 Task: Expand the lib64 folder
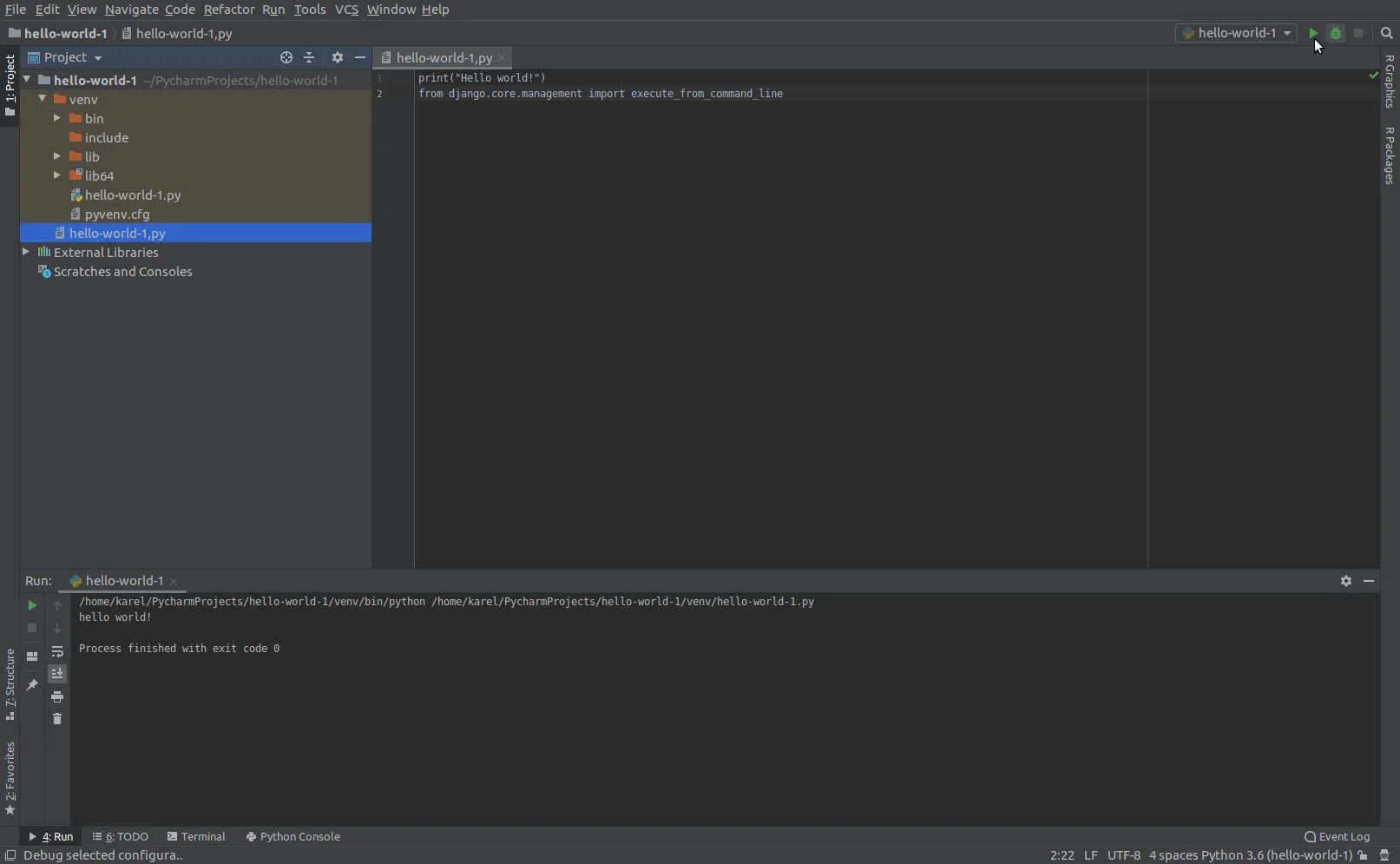click(x=57, y=175)
